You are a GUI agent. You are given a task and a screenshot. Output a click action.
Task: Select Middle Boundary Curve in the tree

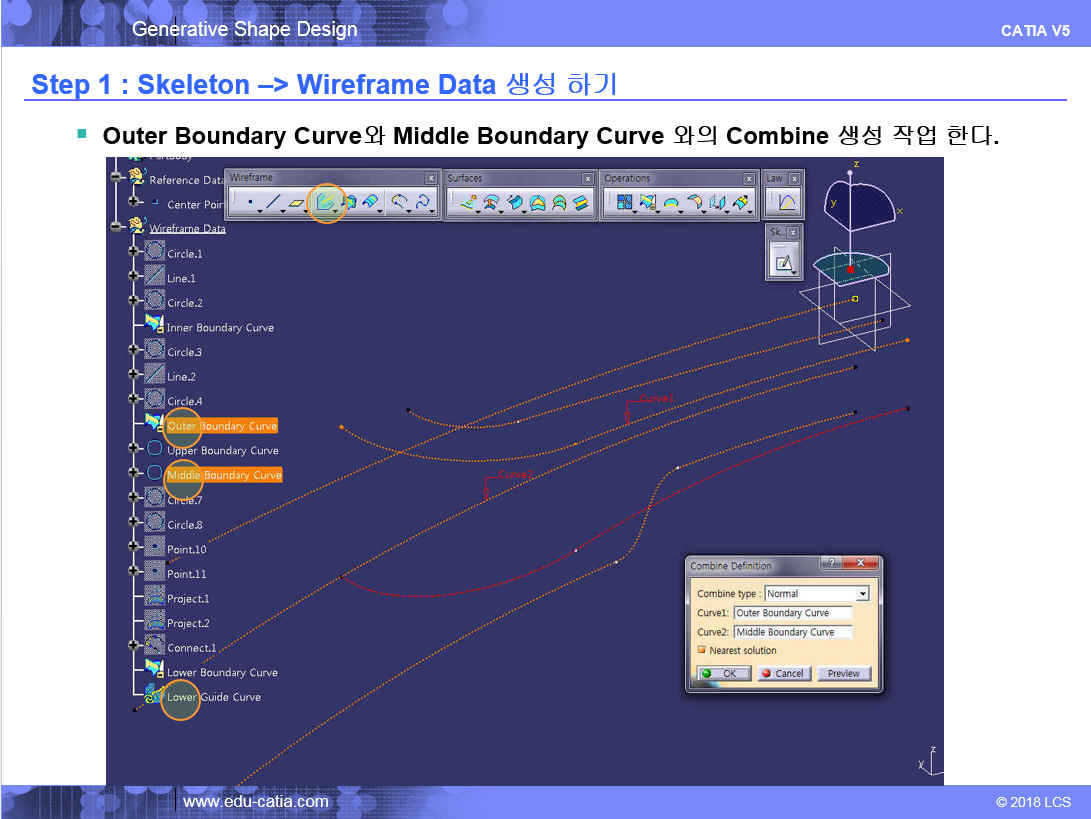(224, 475)
